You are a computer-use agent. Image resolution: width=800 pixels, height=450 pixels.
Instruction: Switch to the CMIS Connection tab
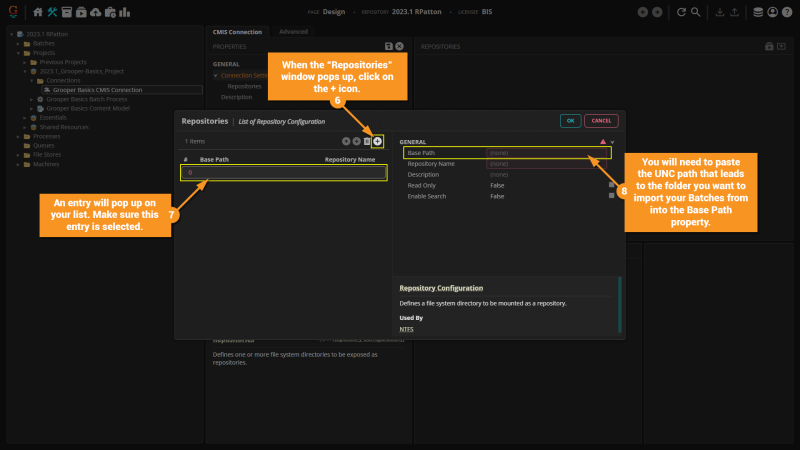click(x=237, y=32)
